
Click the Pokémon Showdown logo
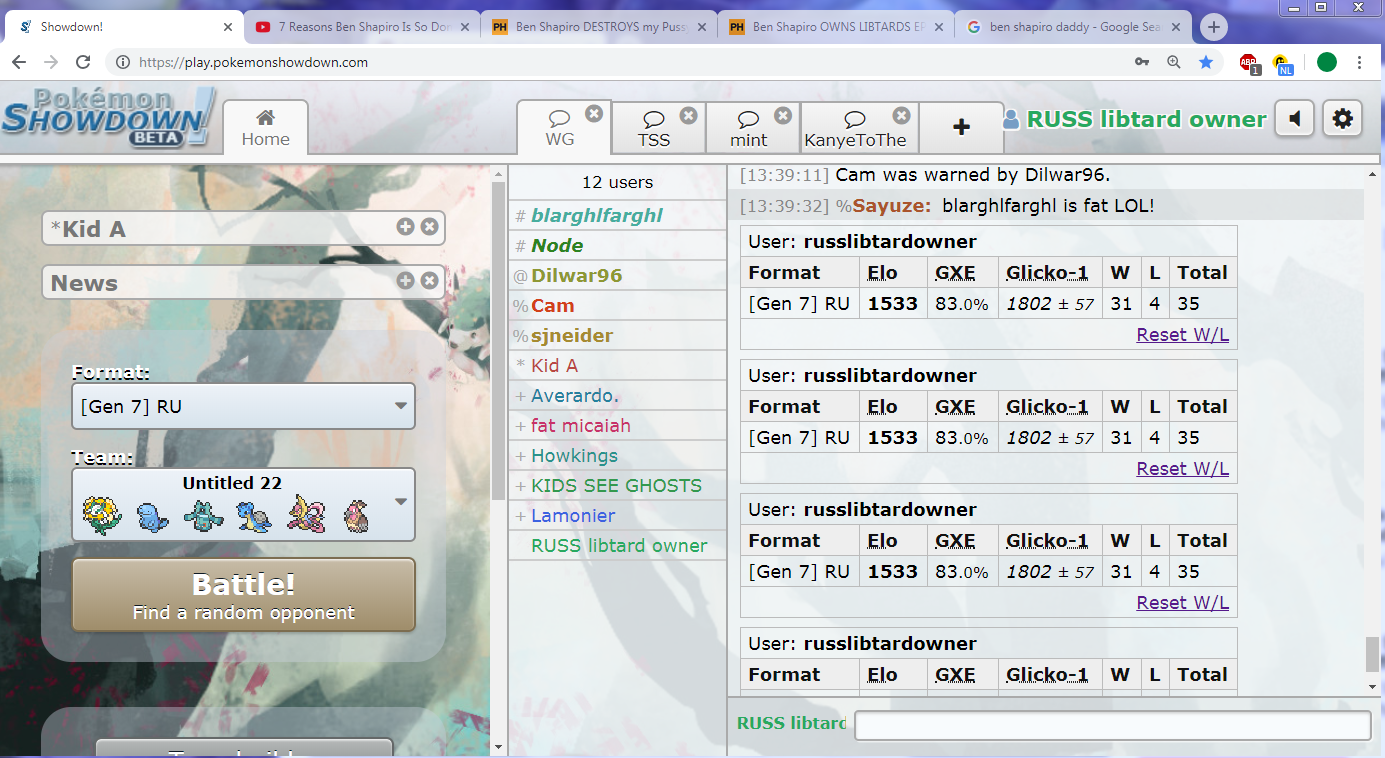point(108,118)
